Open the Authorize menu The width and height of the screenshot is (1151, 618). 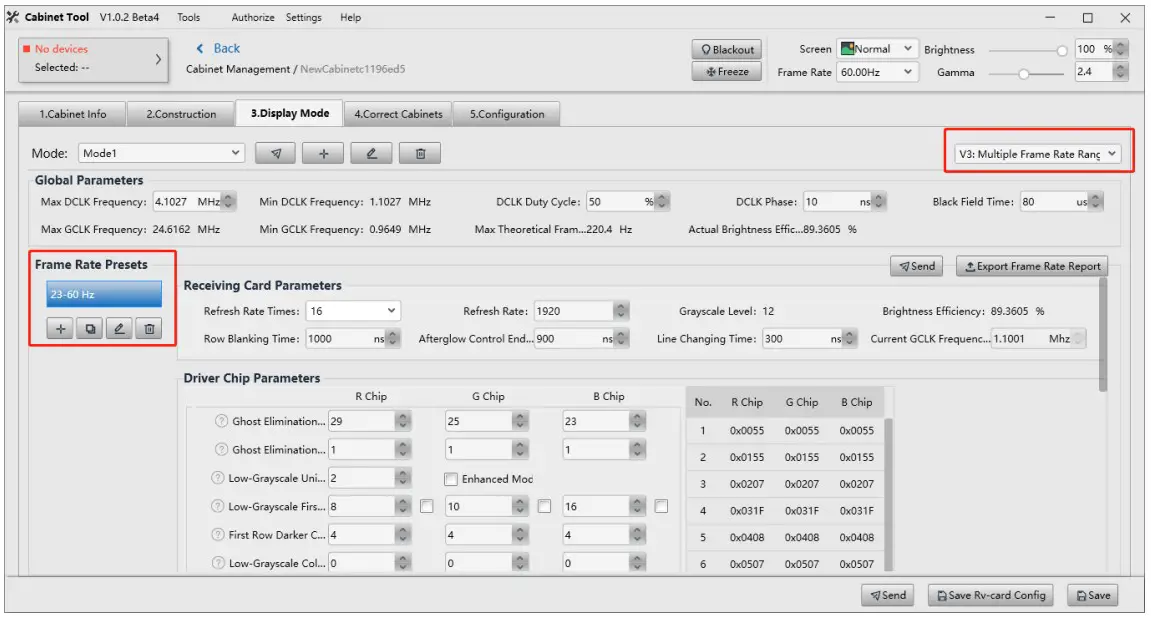(253, 17)
